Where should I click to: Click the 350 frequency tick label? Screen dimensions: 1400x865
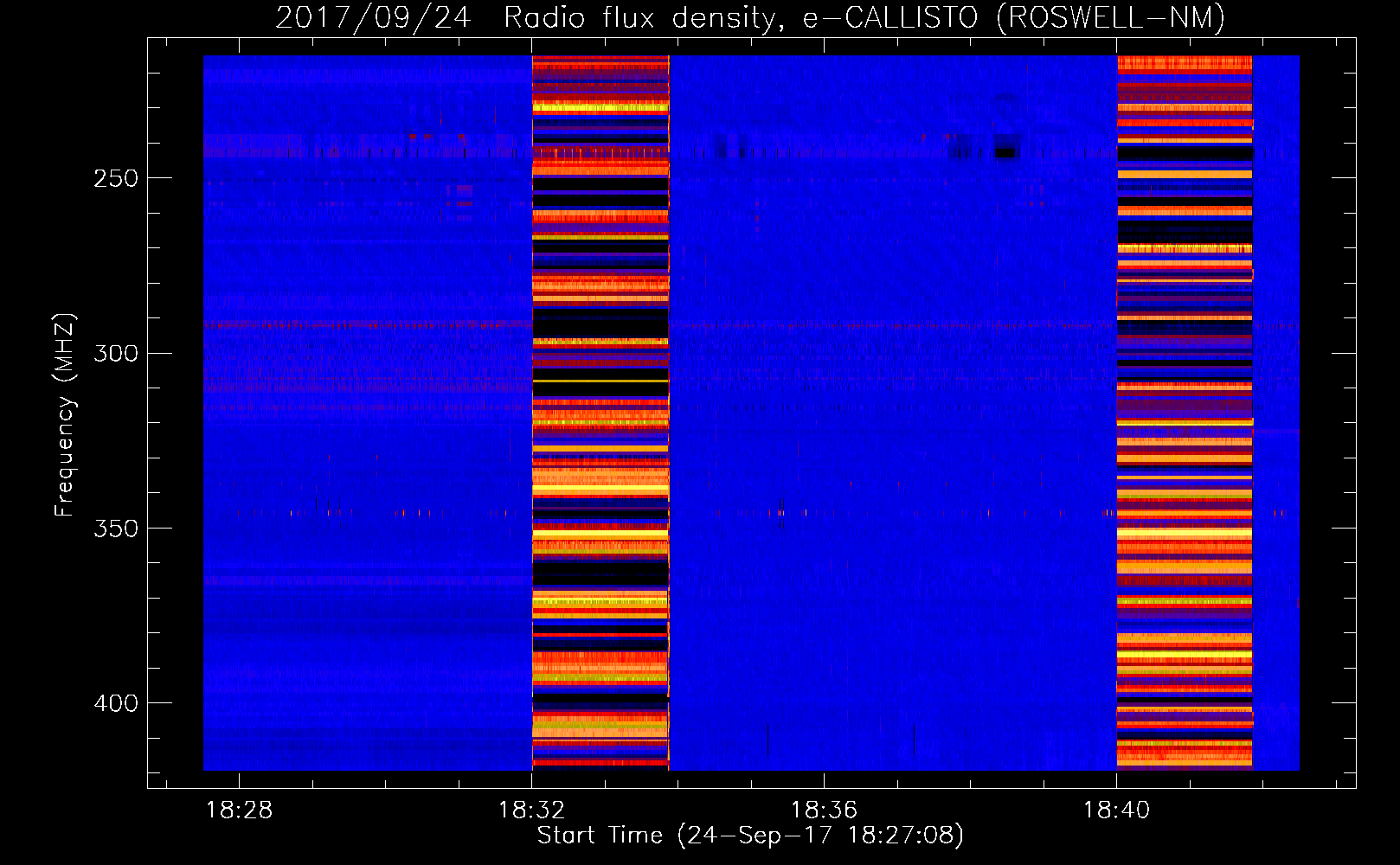[x=116, y=529]
